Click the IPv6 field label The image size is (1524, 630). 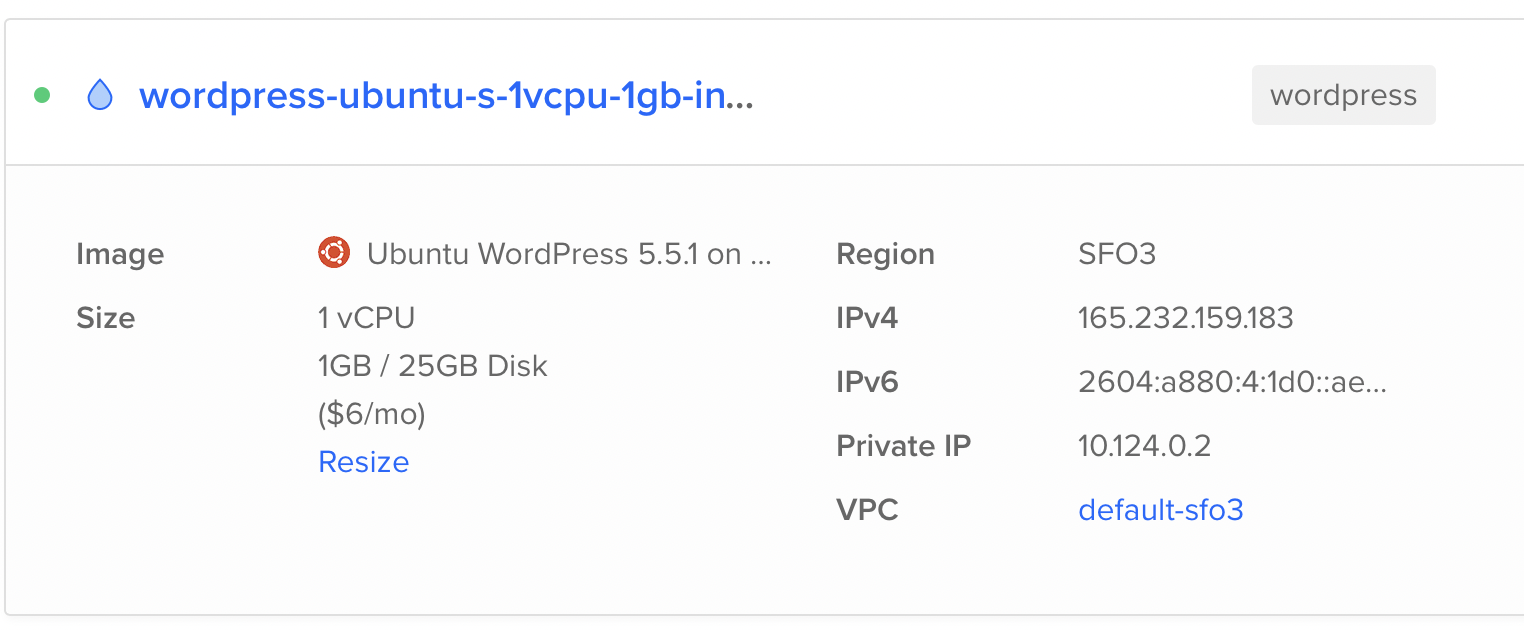click(x=866, y=382)
